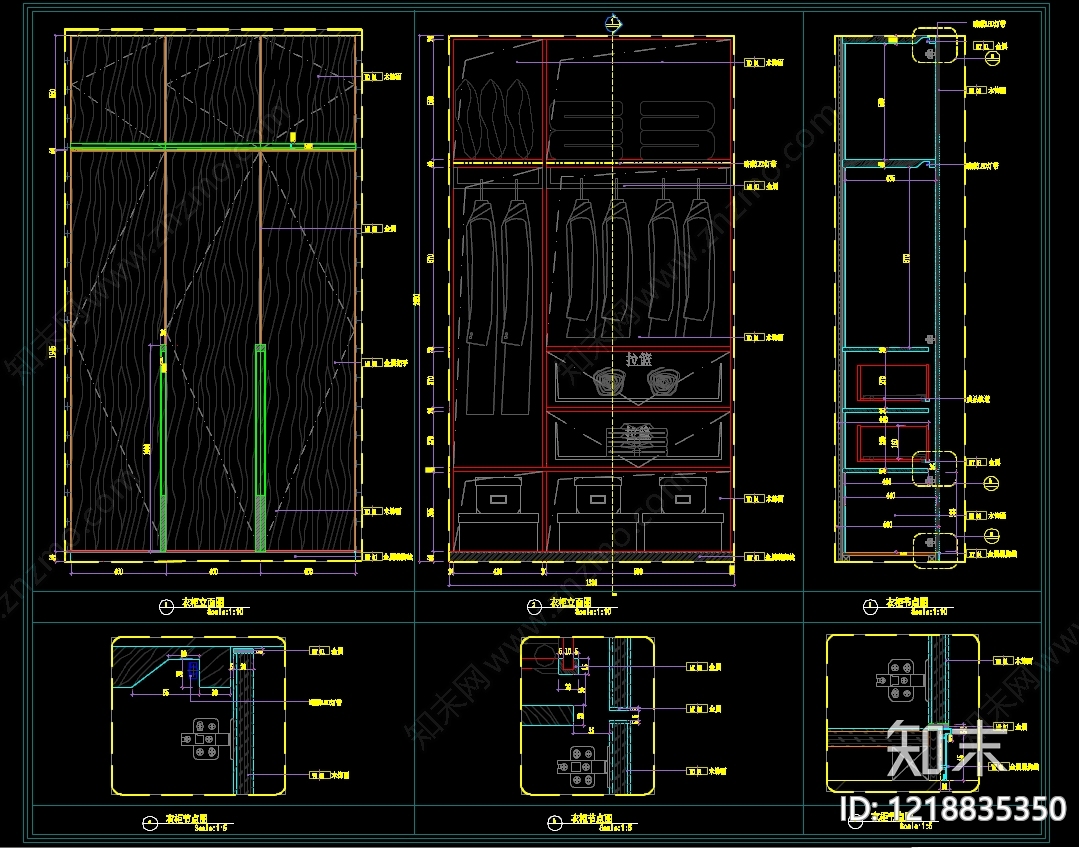Screen dimensions: 1079x848
Task: Click the "衣柜节点图" title with Scale 1:10
Action: 907,603
